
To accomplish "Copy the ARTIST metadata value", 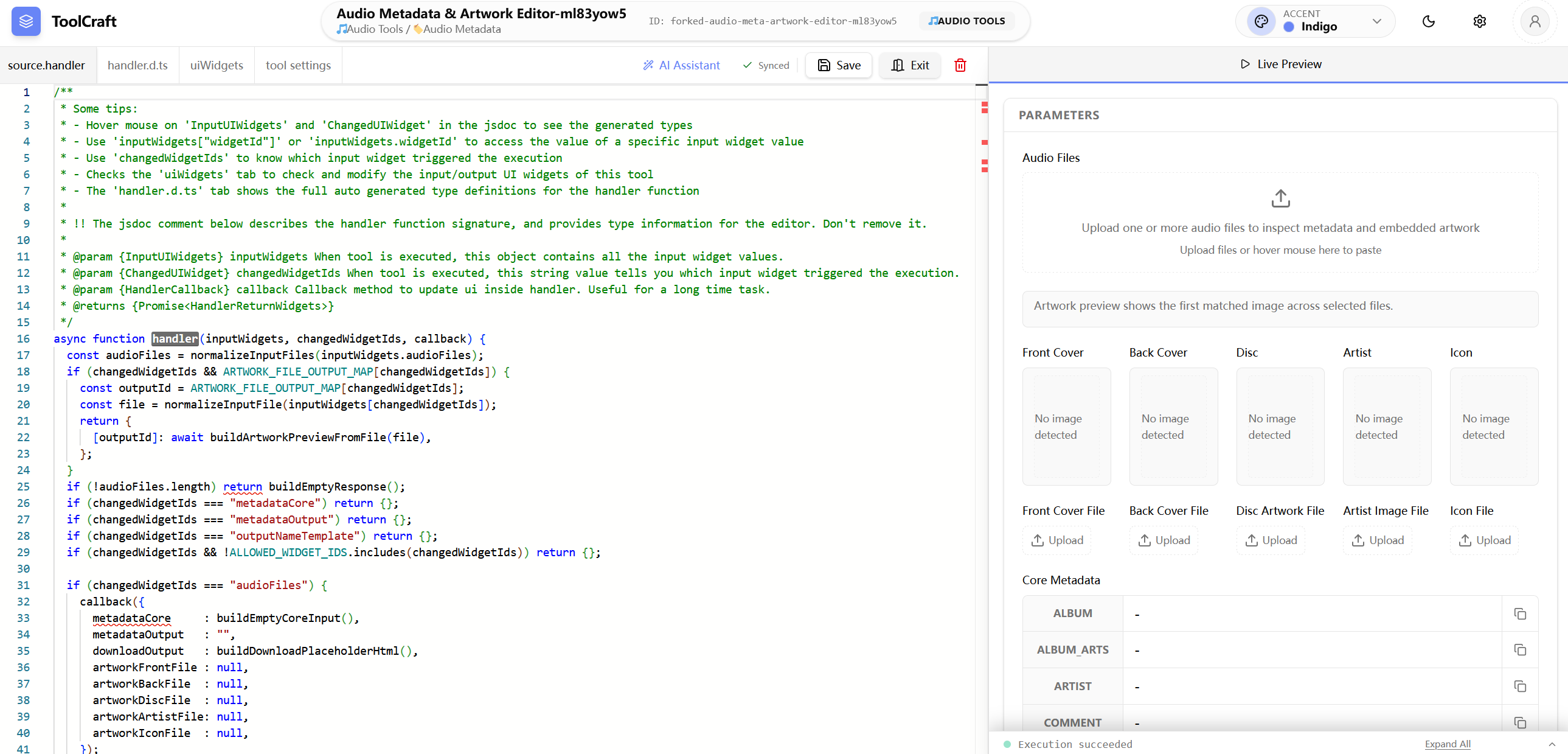I will [x=1519, y=686].
